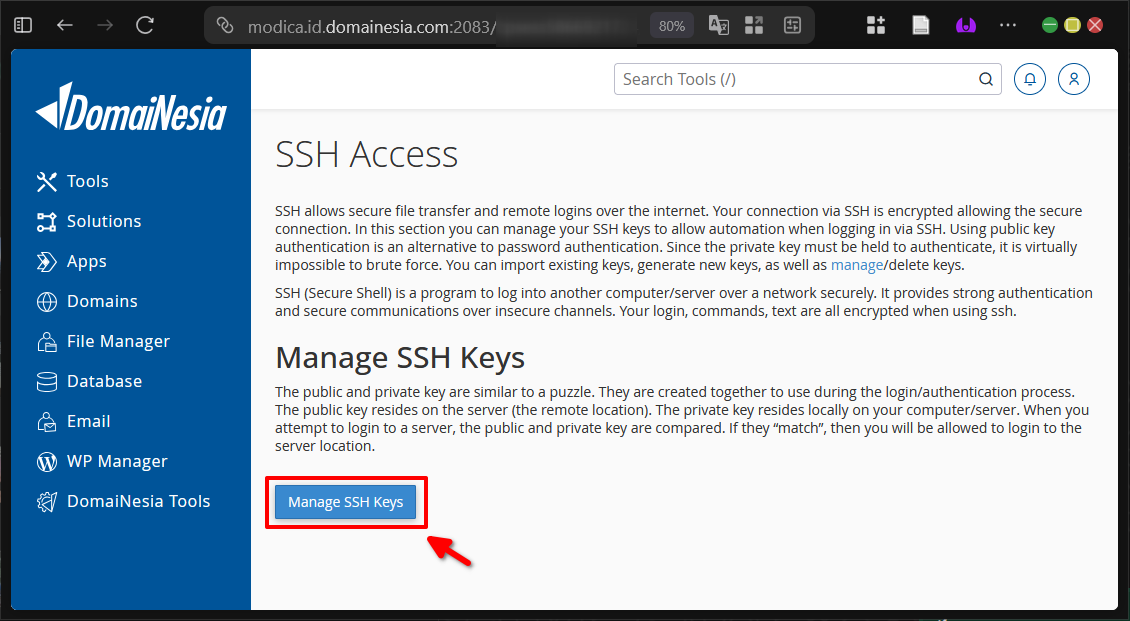The width and height of the screenshot is (1130, 621).
Task: Click the search magnifier icon
Action: (985, 79)
